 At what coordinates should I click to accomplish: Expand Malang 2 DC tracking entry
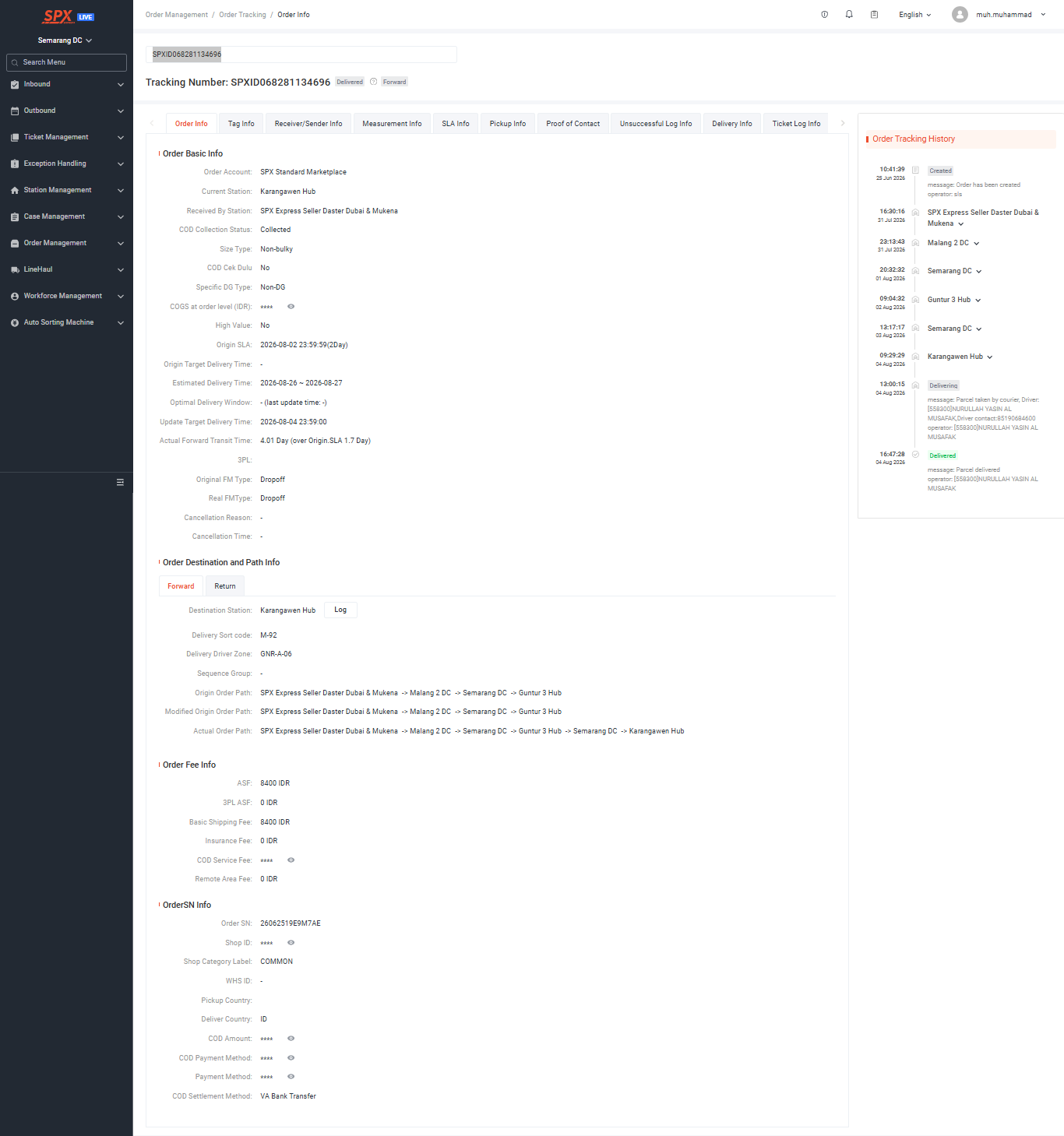(977, 244)
